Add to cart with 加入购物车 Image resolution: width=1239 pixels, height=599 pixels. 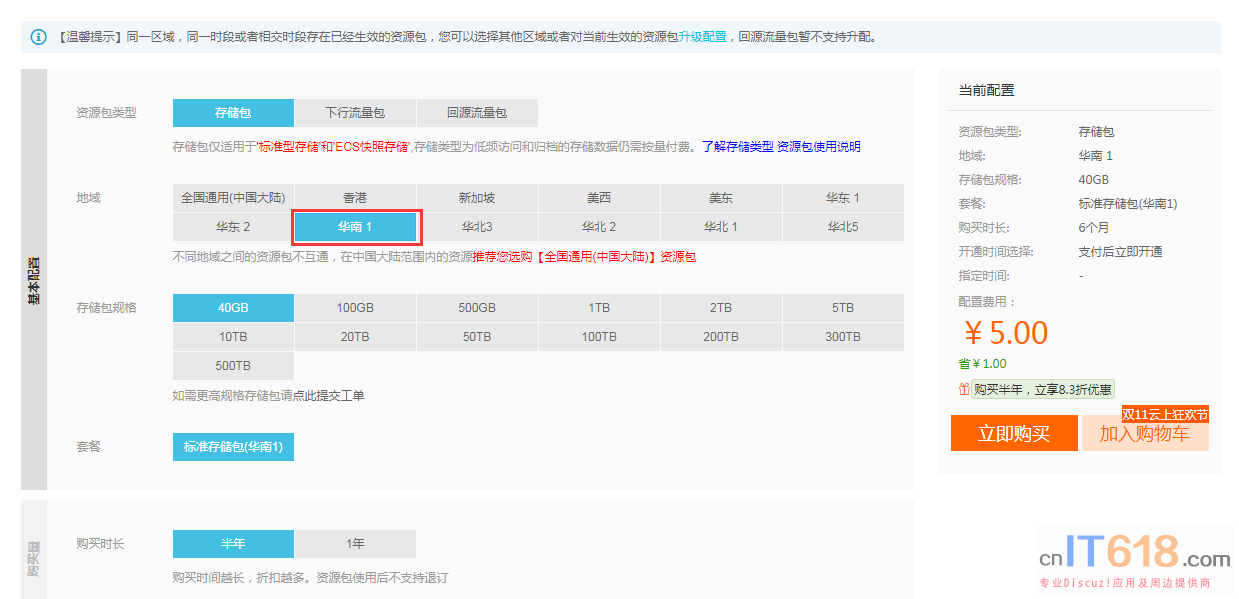coord(1145,434)
